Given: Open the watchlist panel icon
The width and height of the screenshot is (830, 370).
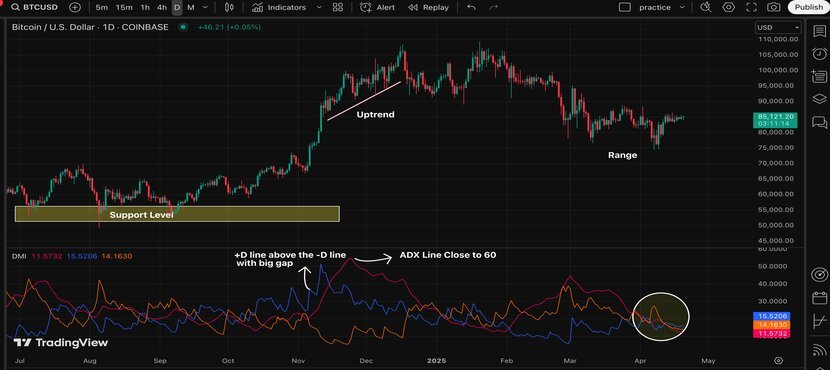Looking at the screenshot, I should (819, 31).
